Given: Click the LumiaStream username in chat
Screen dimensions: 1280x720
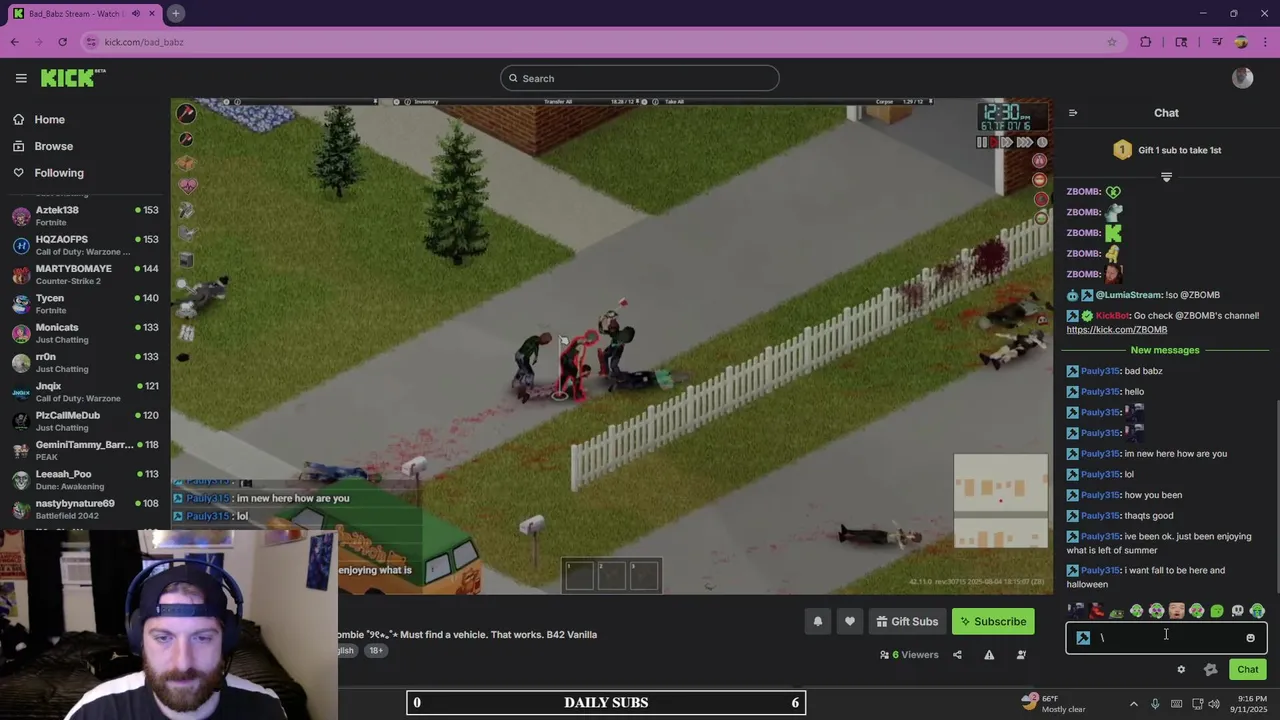Looking at the screenshot, I should pos(1129,295).
